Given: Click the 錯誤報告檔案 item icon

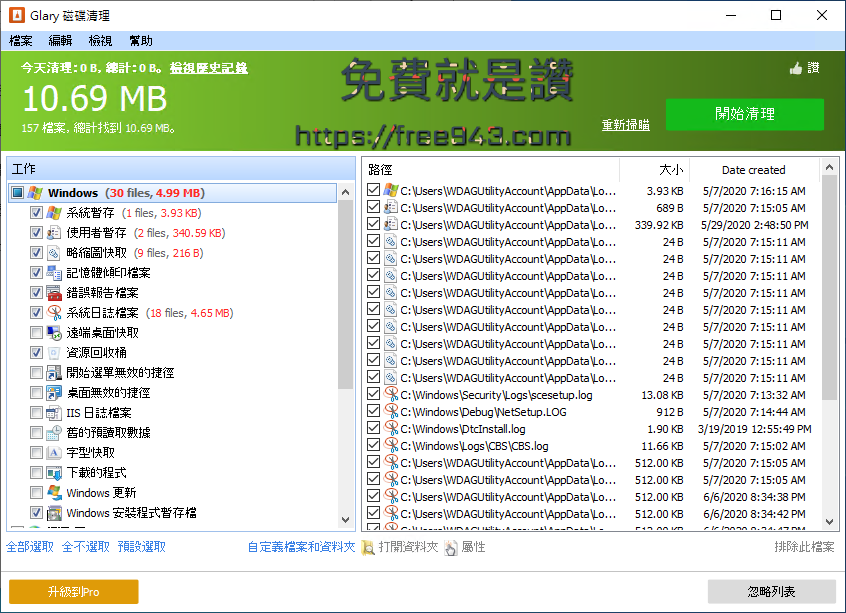Looking at the screenshot, I should pos(52,292).
